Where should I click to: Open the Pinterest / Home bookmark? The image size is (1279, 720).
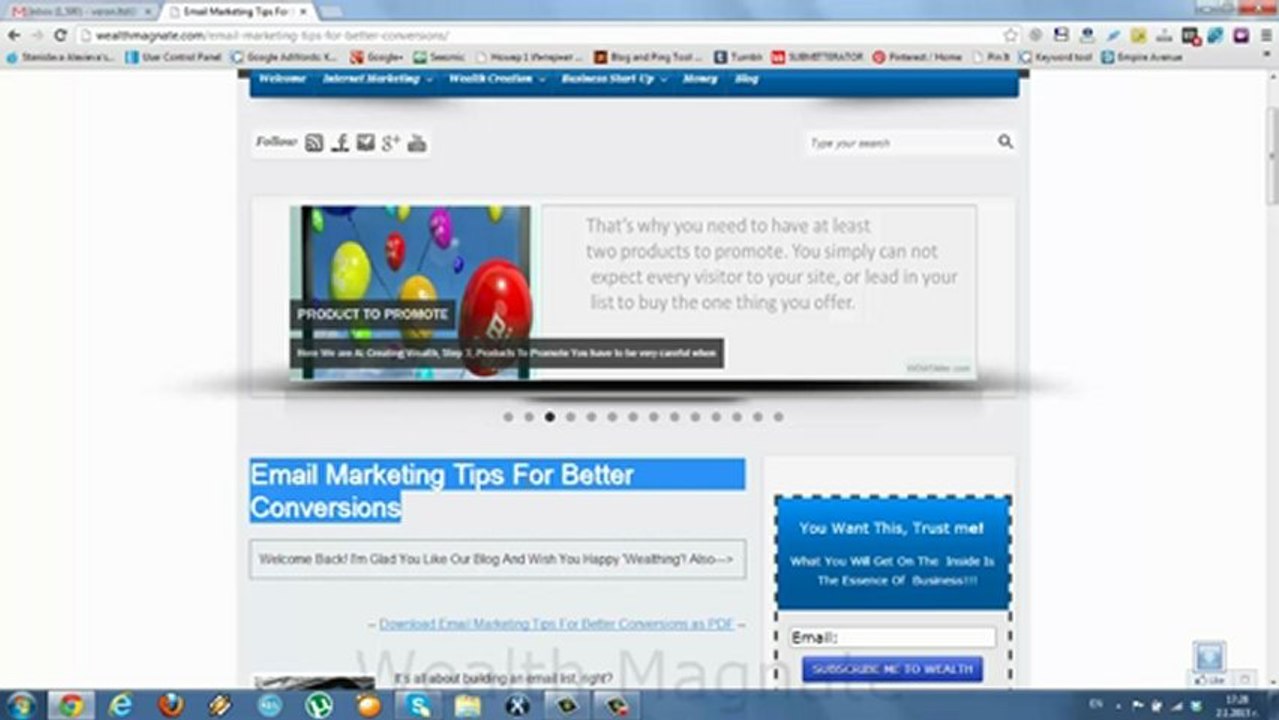pyautogui.click(x=917, y=58)
